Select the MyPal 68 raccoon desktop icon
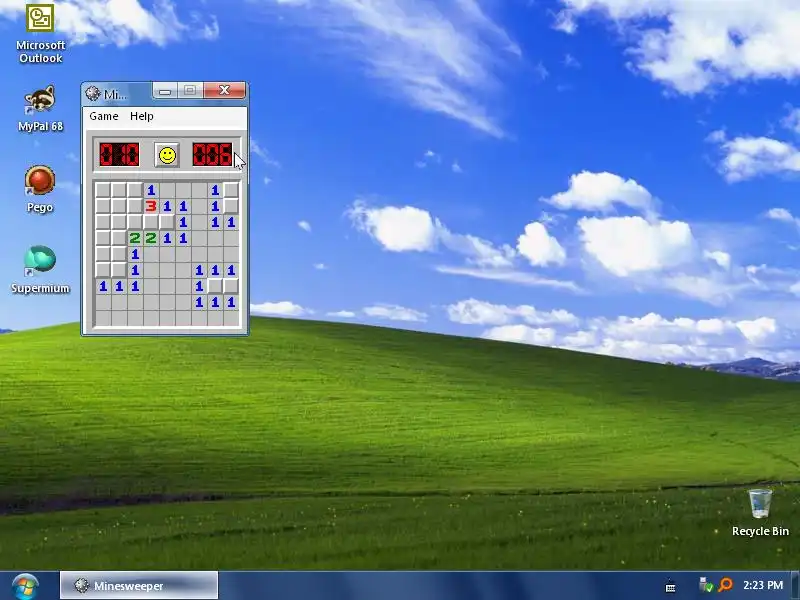 40,109
